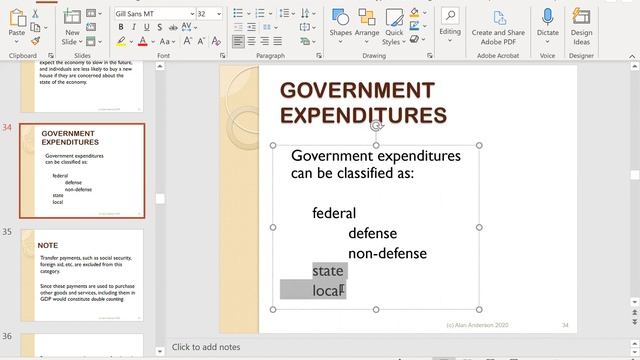The width and height of the screenshot is (640, 360).
Task: Select slide 35 NOTE thumbnail
Action: pos(82,275)
